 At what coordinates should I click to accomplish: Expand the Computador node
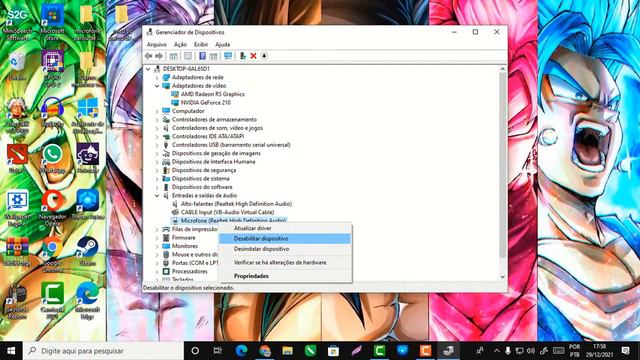[157, 111]
